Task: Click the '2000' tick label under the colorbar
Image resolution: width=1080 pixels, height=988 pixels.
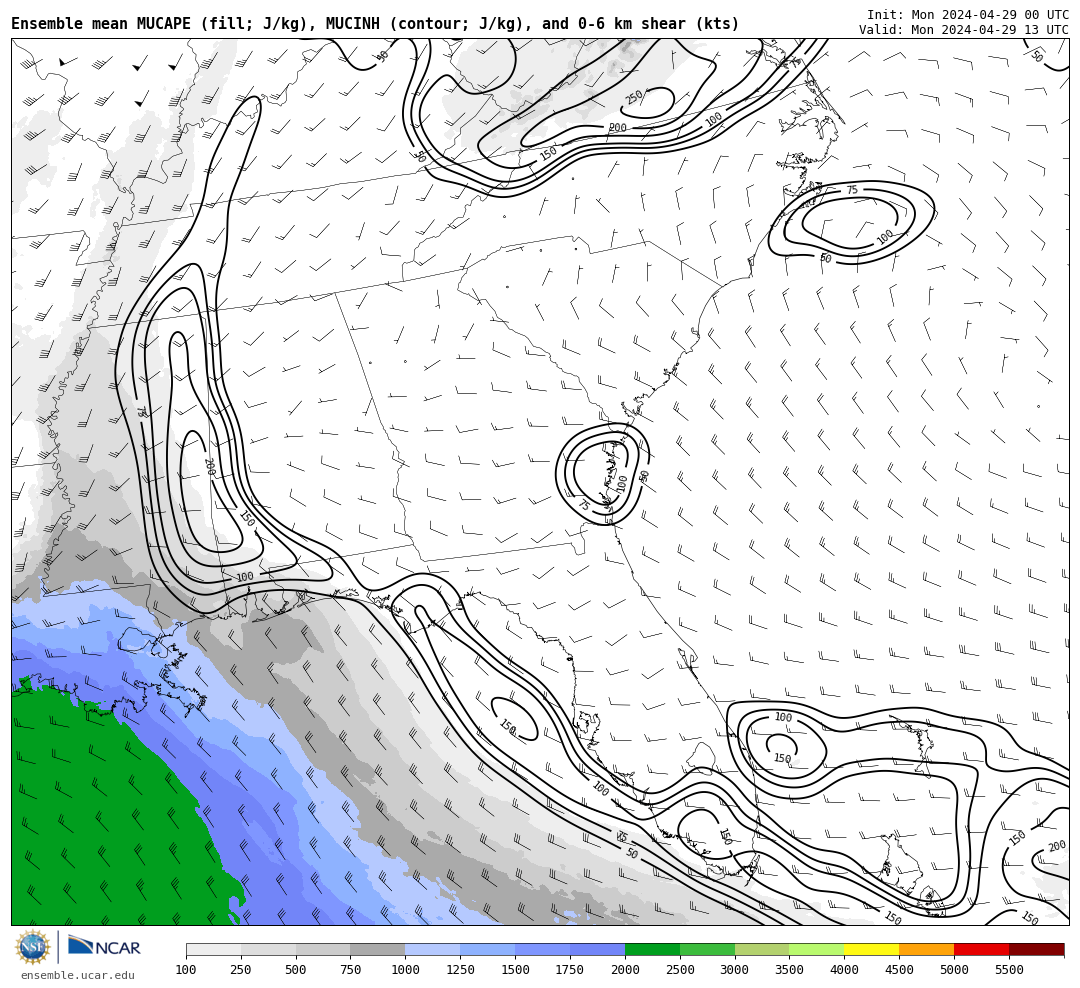Action: [x=625, y=970]
